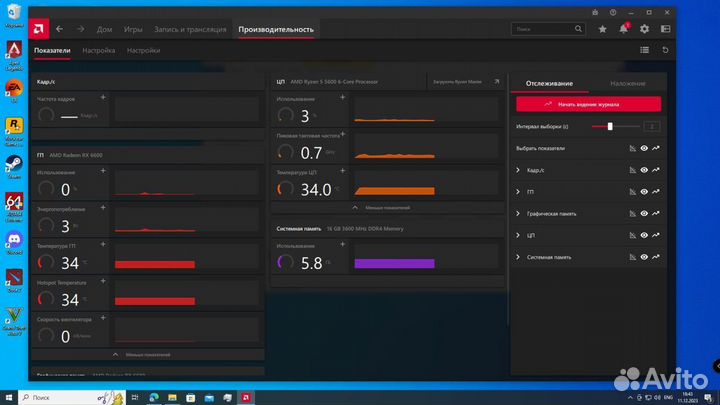Click Windows taskbar Поиск search box
The image size is (720, 405).
[72, 397]
